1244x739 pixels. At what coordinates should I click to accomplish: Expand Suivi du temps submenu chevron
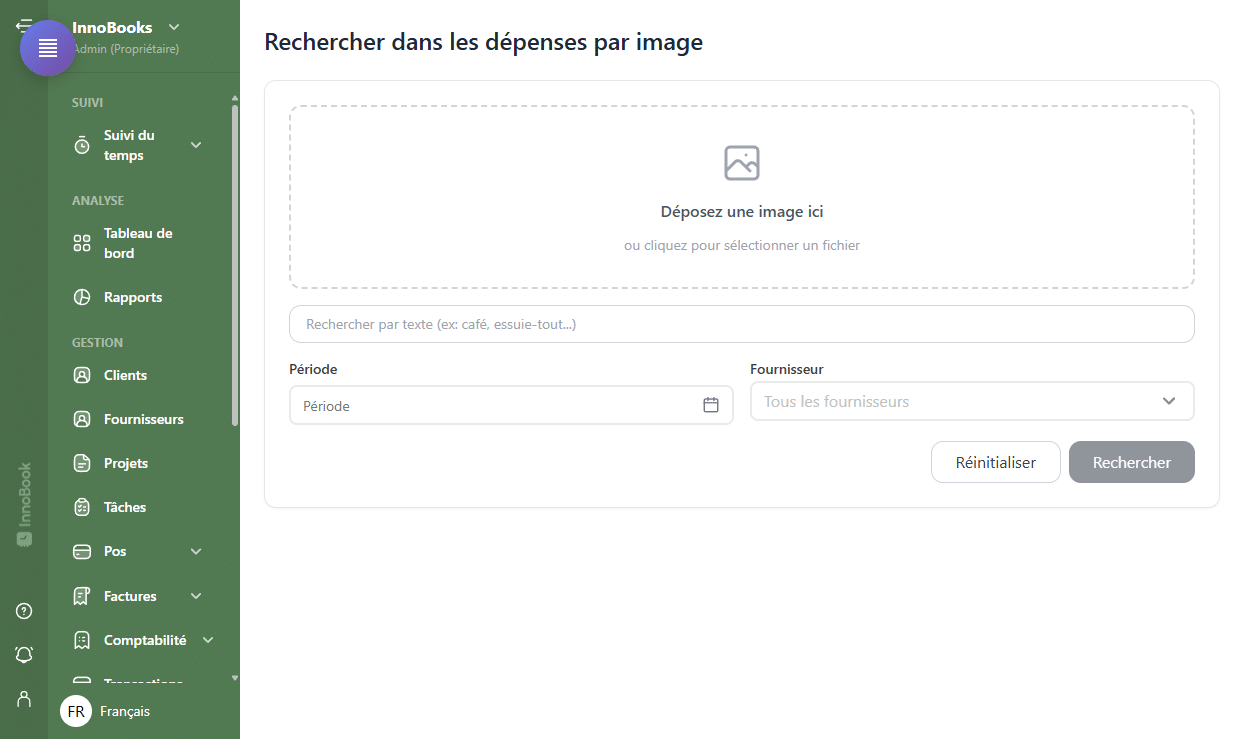click(x=196, y=145)
